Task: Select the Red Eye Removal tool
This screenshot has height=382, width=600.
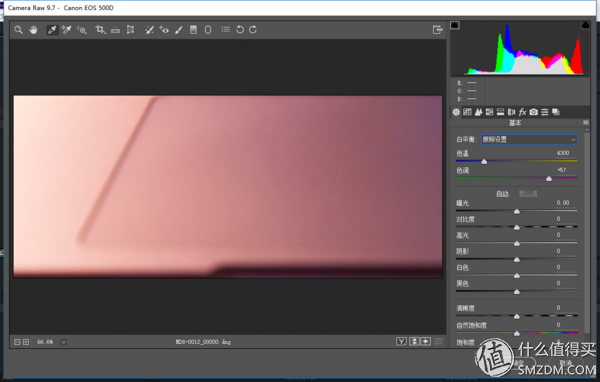Action: click(x=164, y=29)
